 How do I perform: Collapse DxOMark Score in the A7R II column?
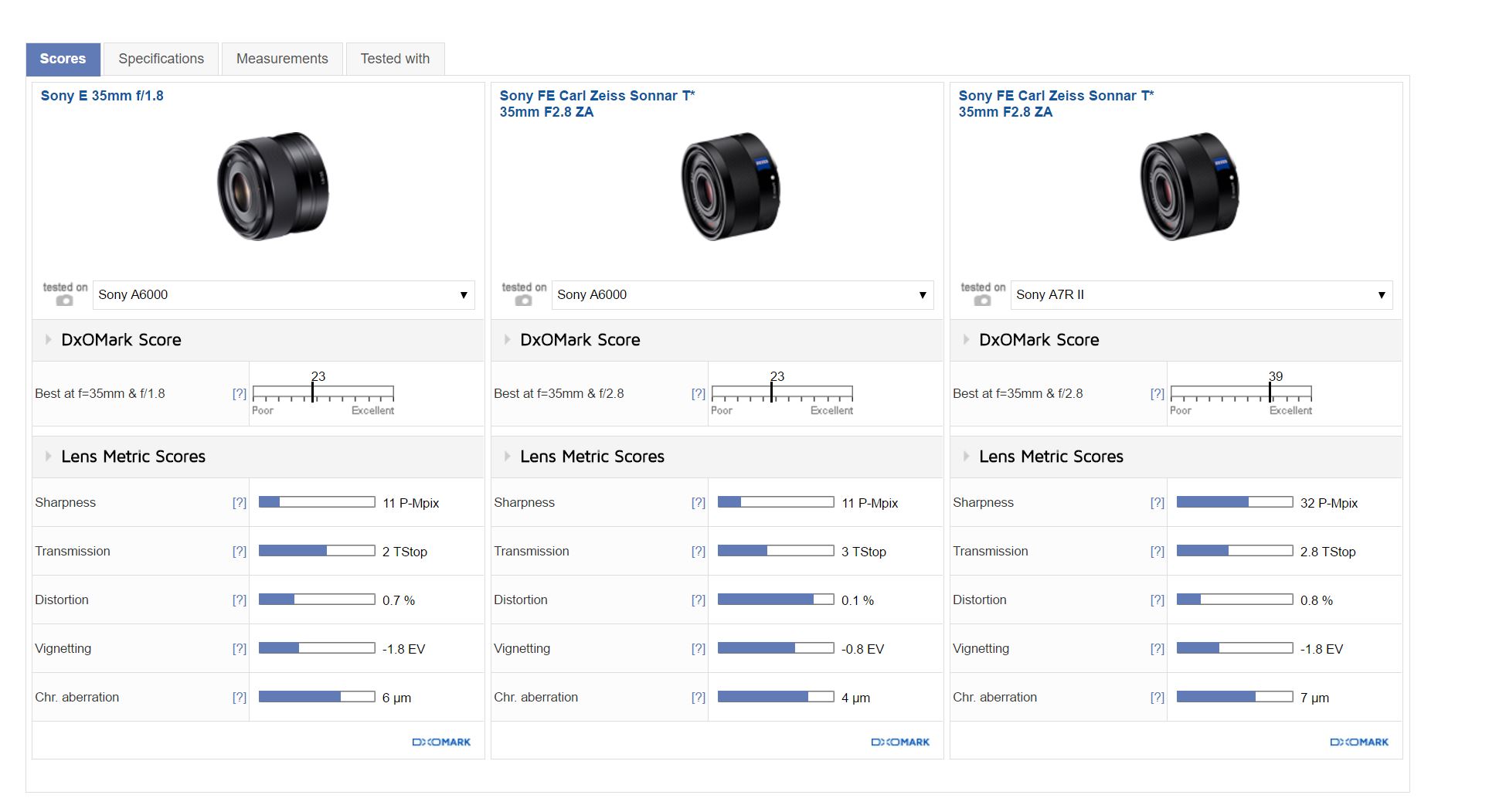coord(966,340)
